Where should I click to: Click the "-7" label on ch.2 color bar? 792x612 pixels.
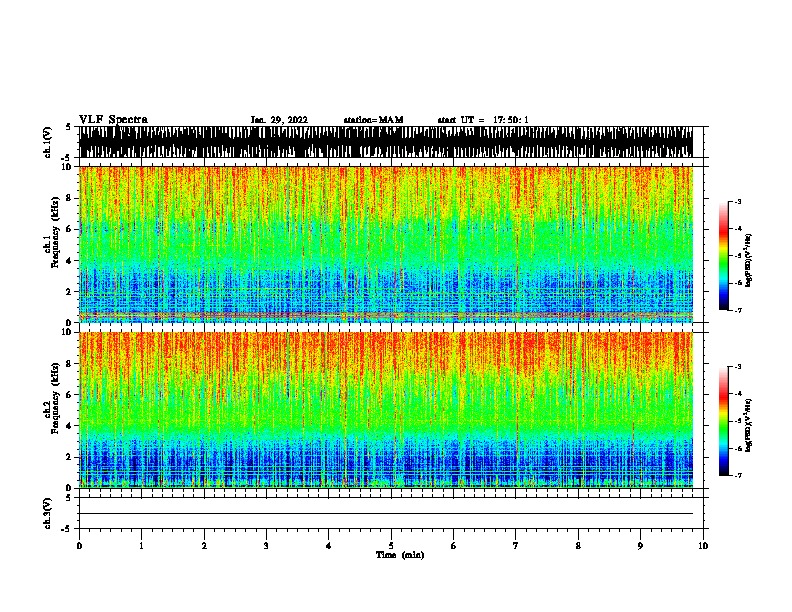pyautogui.click(x=737, y=475)
